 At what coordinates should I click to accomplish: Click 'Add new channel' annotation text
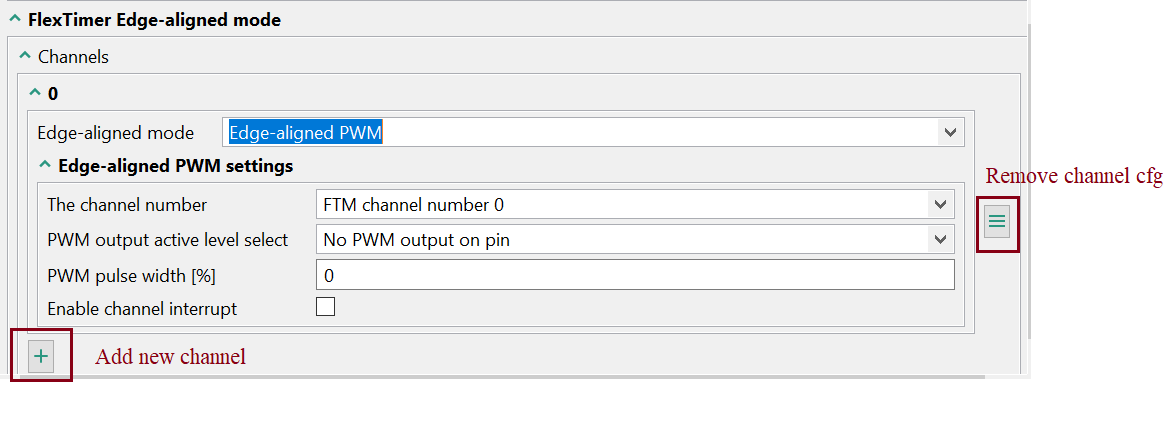tap(170, 357)
